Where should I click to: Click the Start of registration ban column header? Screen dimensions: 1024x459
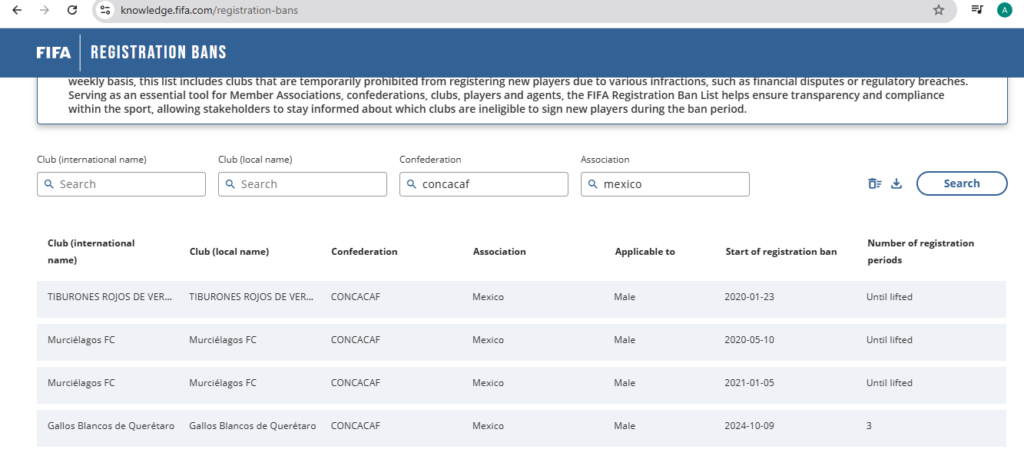tap(781, 251)
